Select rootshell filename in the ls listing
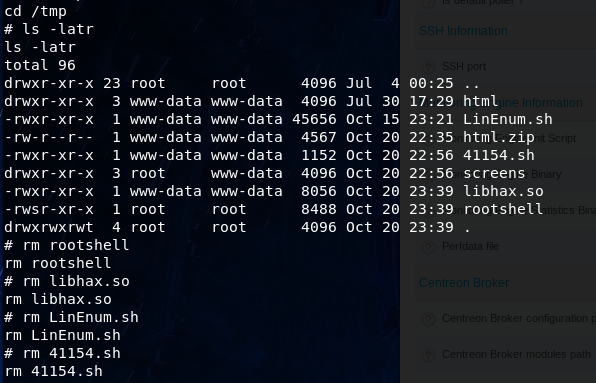This screenshot has height=383, width=596. (503, 209)
